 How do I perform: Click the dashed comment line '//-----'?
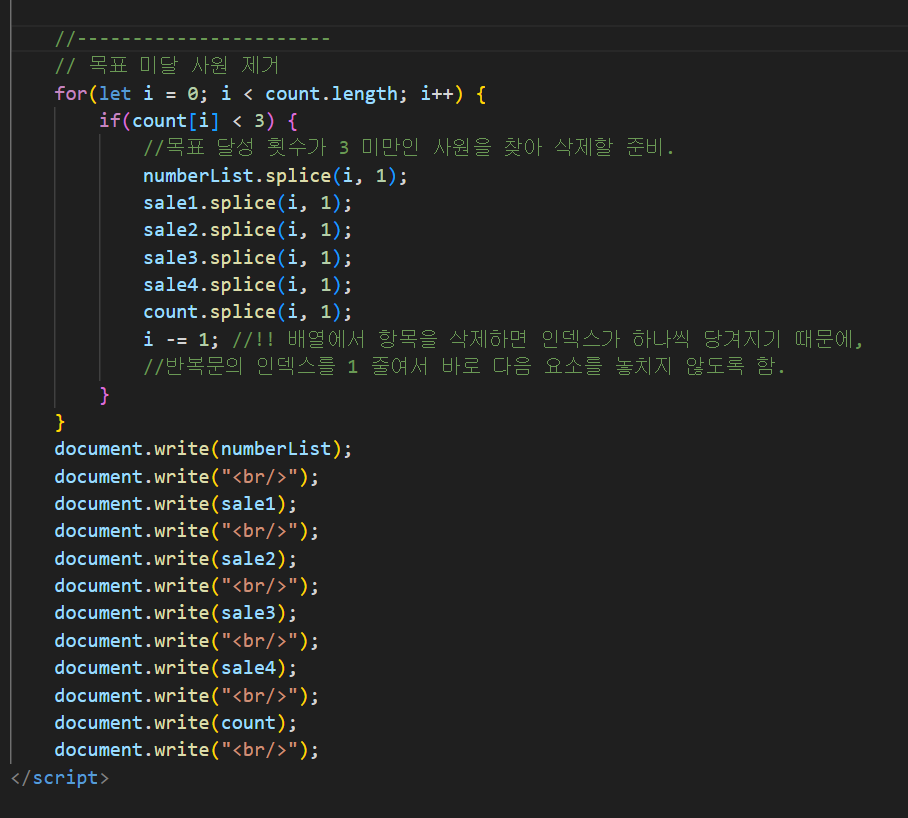(x=192, y=39)
